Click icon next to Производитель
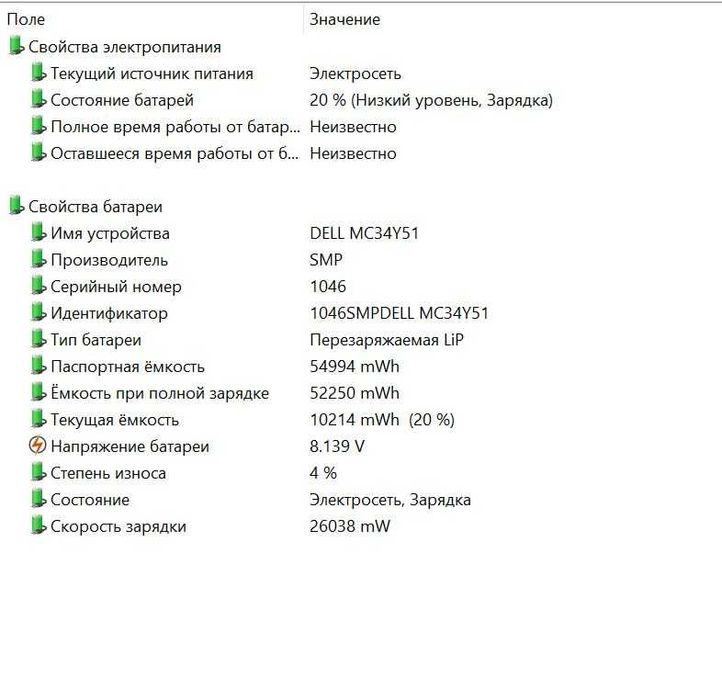 pos(38,259)
